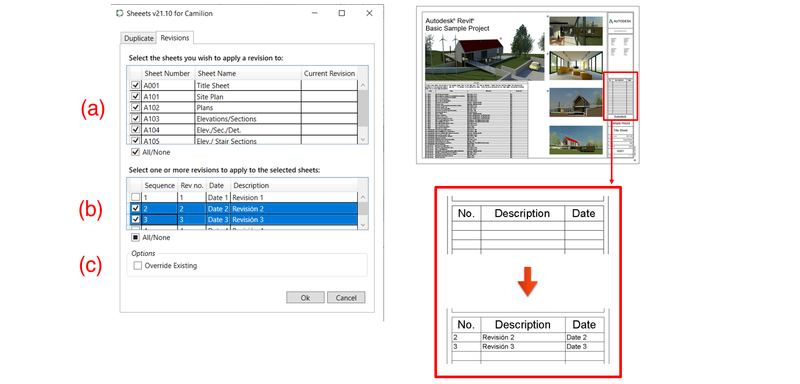The height and width of the screenshot is (384, 800).
Task: Maximize the Sheeets dialog window
Action: (x=342, y=13)
